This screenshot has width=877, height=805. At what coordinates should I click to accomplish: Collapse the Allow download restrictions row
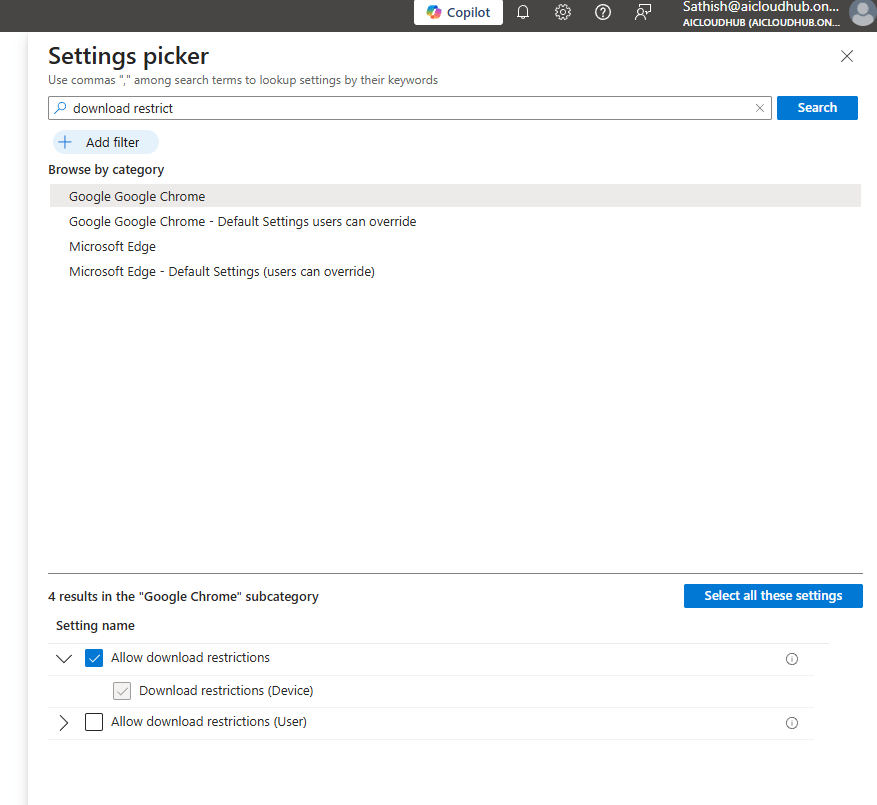coord(64,659)
